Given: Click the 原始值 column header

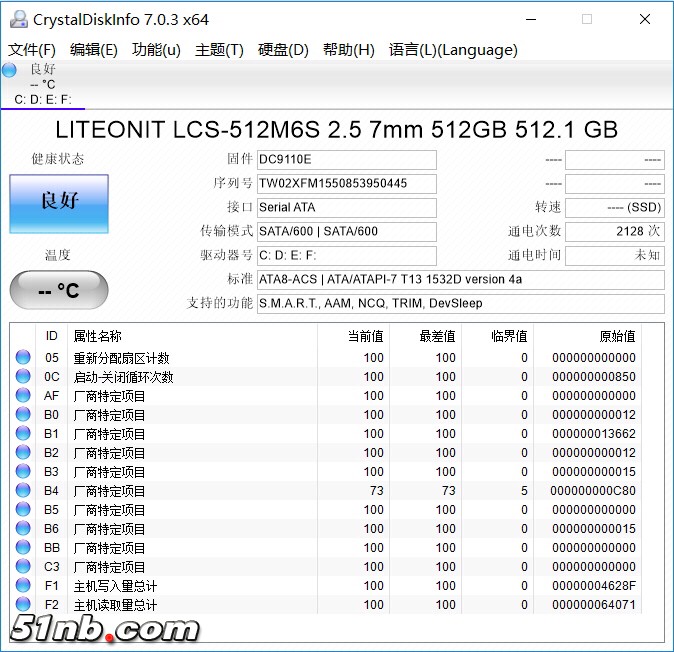Looking at the screenshot, I should (617, 336).
